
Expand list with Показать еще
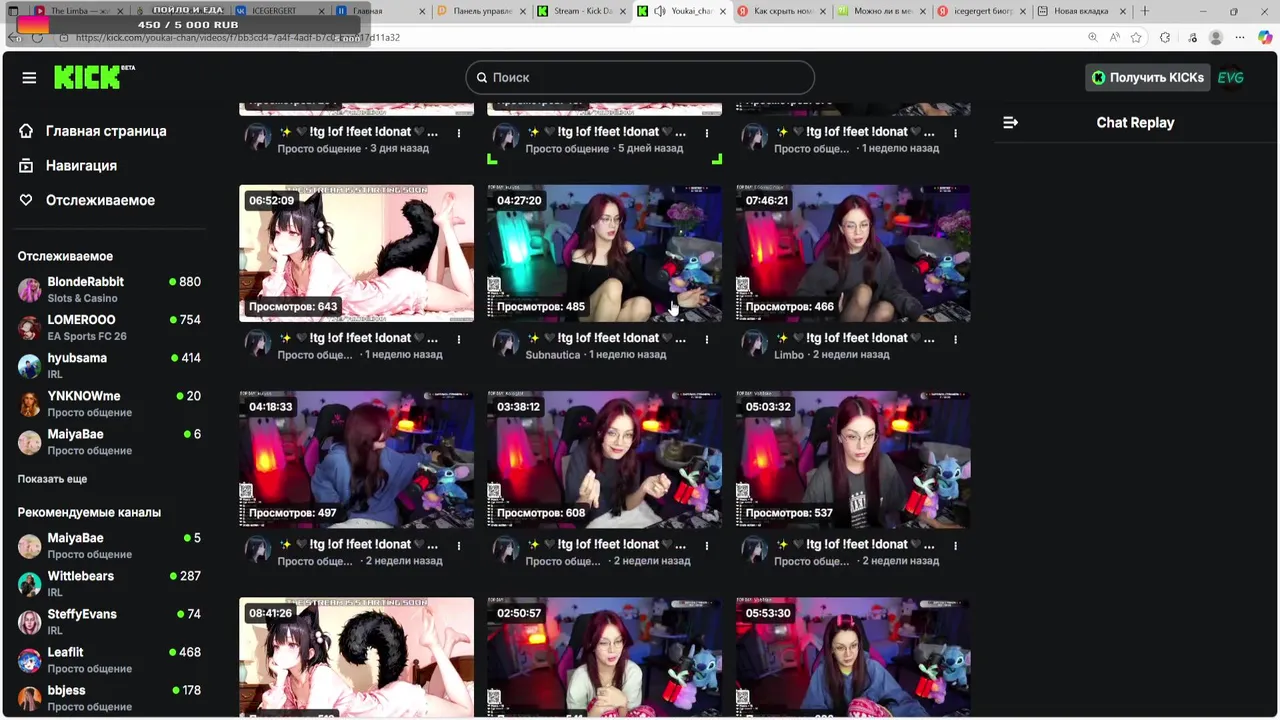[x=52, y=479]
